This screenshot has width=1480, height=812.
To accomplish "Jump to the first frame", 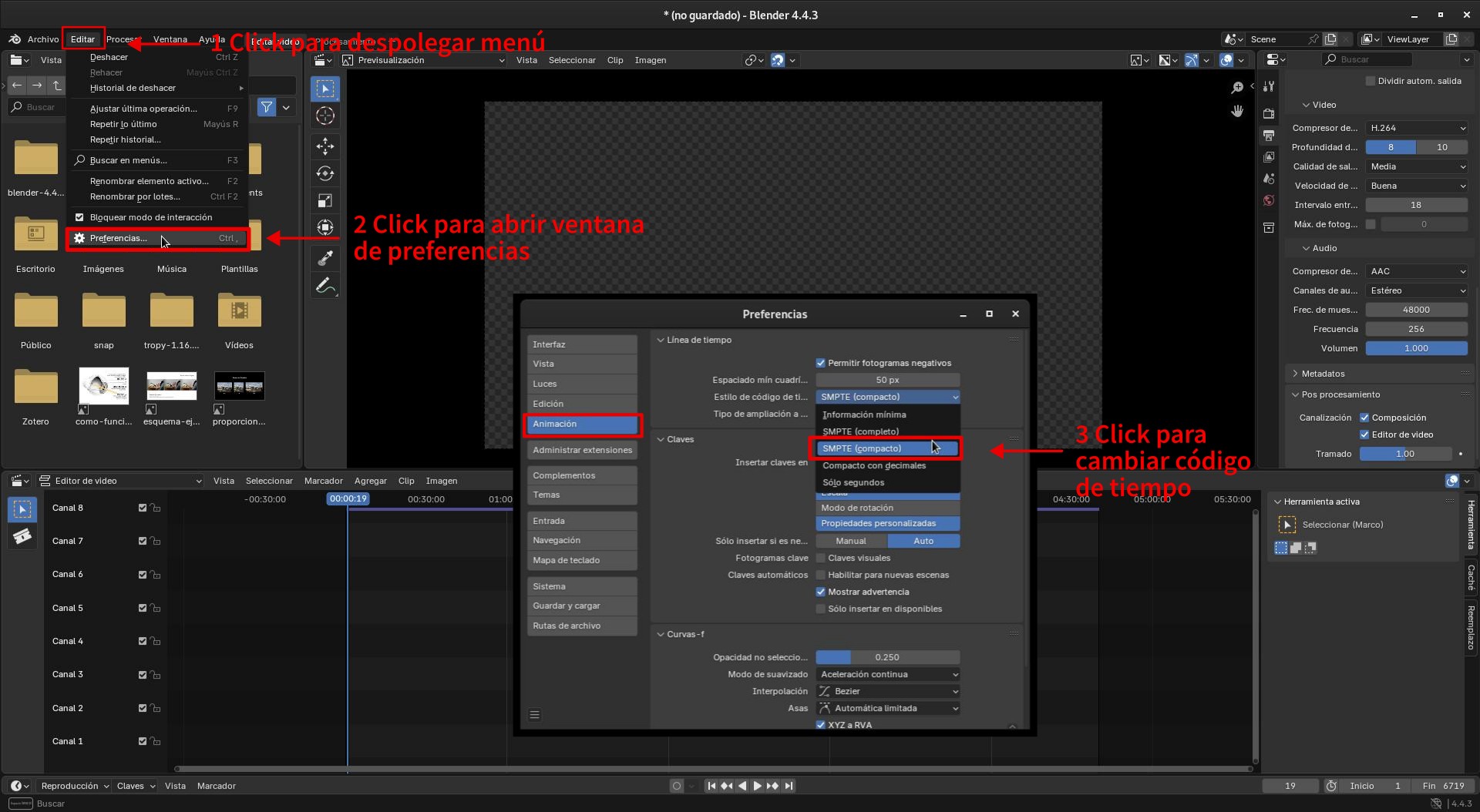I will [711, 786].
